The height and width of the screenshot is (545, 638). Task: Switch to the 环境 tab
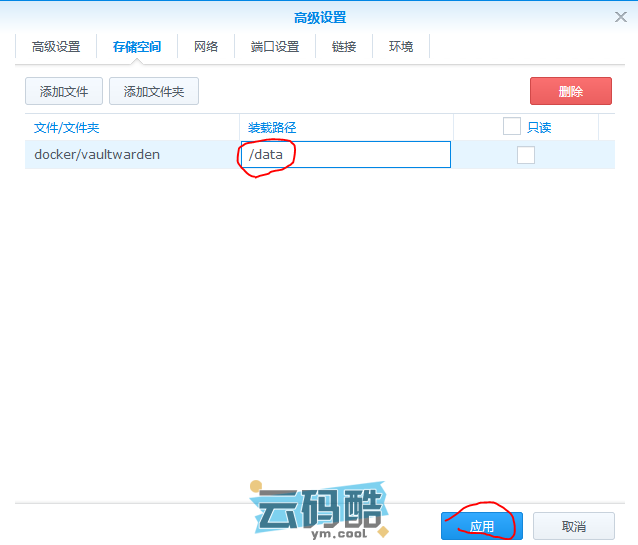tap(401, 46)
